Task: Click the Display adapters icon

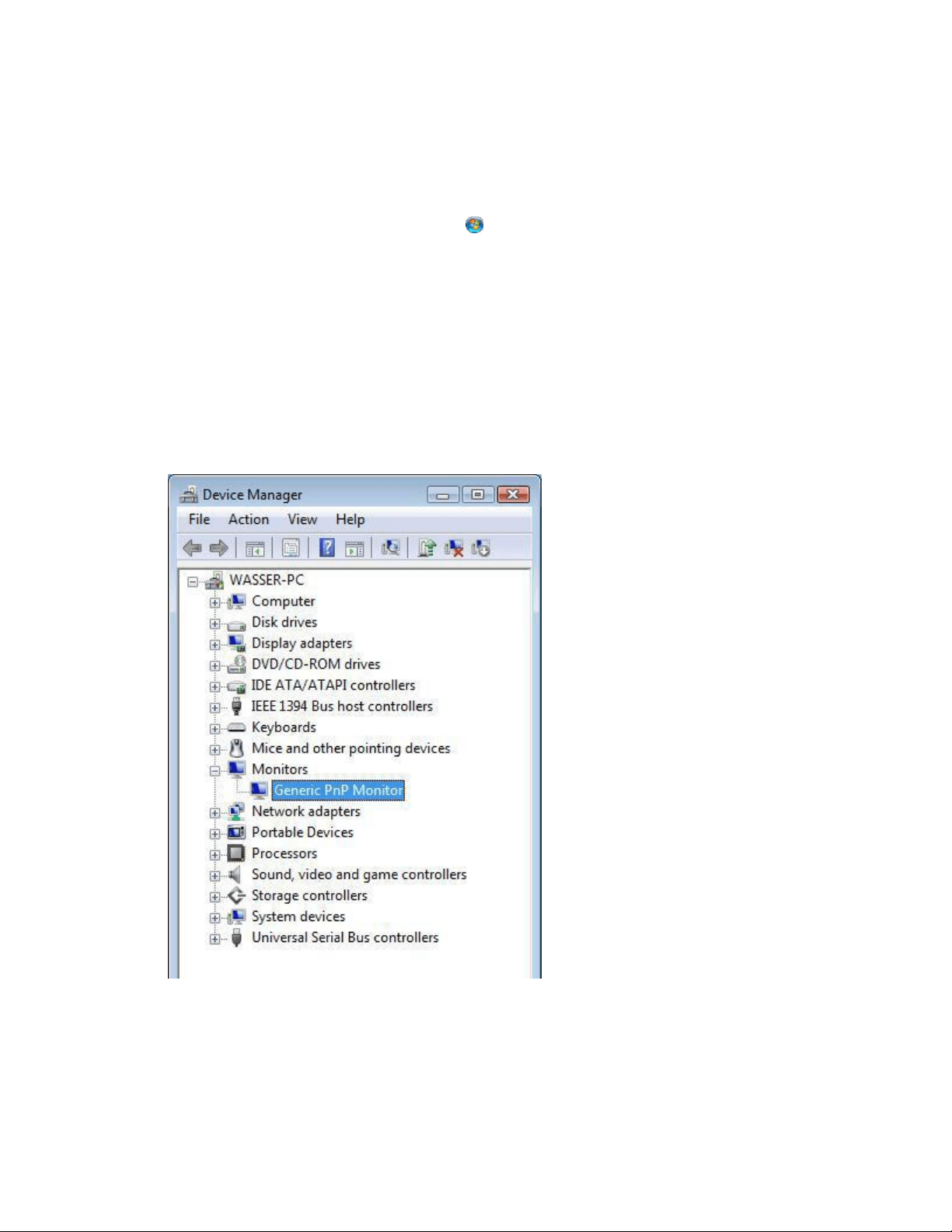Action: (236, 644)
